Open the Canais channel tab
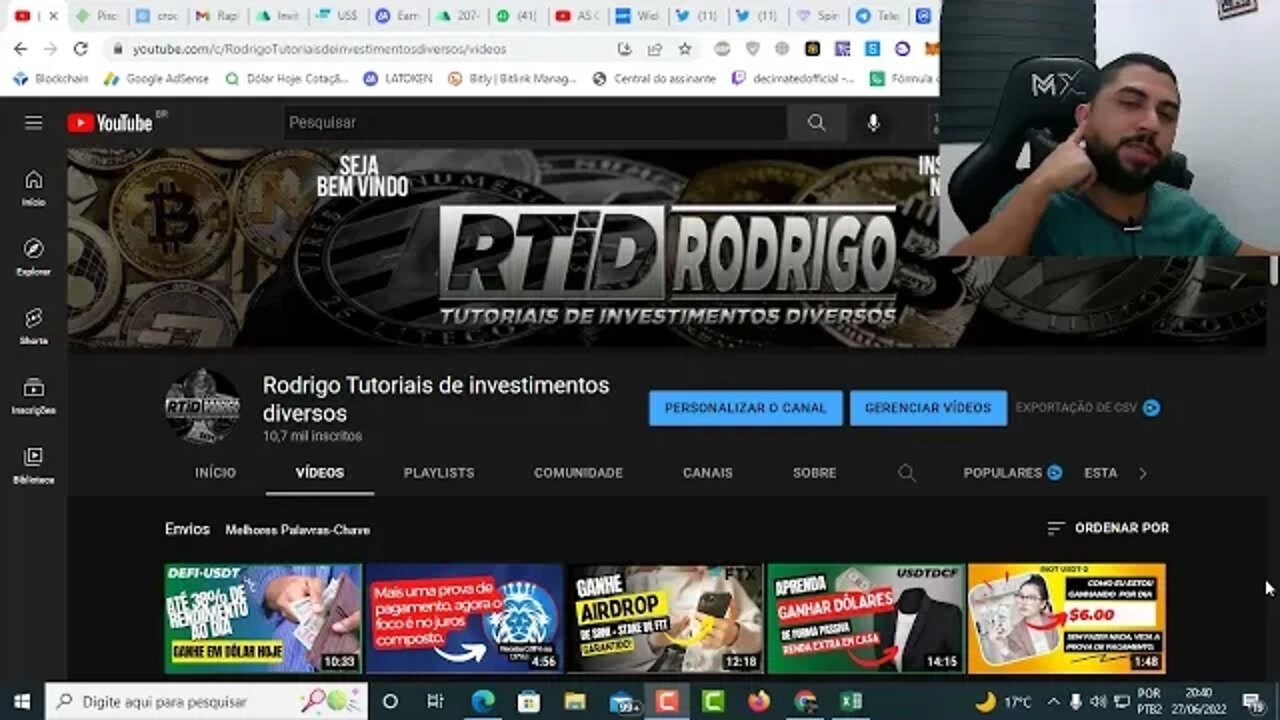The height and width of the screenshot is (720, 1280). point(708,473)
